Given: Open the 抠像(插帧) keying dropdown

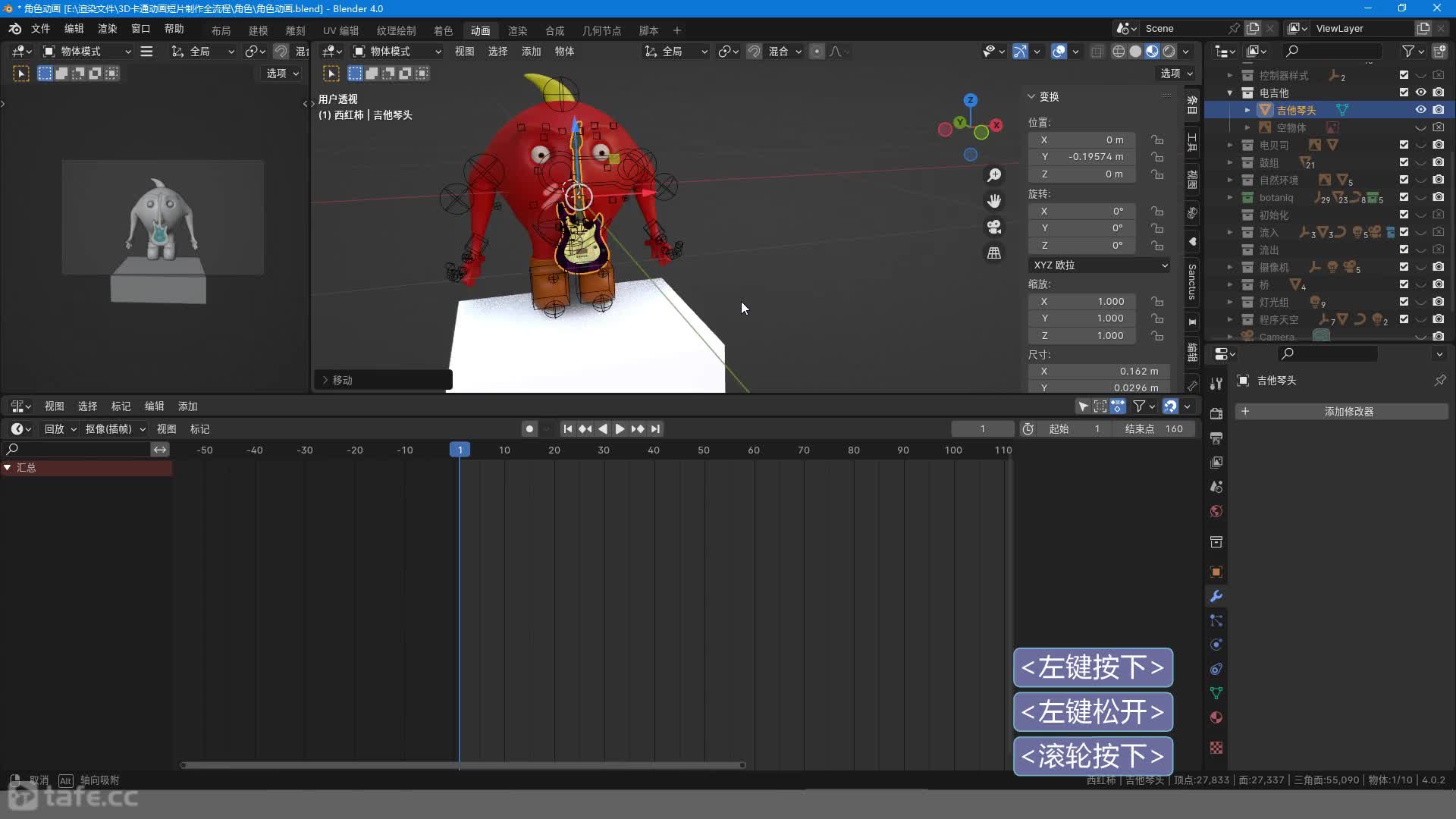Looking at the screenshot, I should [115, 429].
